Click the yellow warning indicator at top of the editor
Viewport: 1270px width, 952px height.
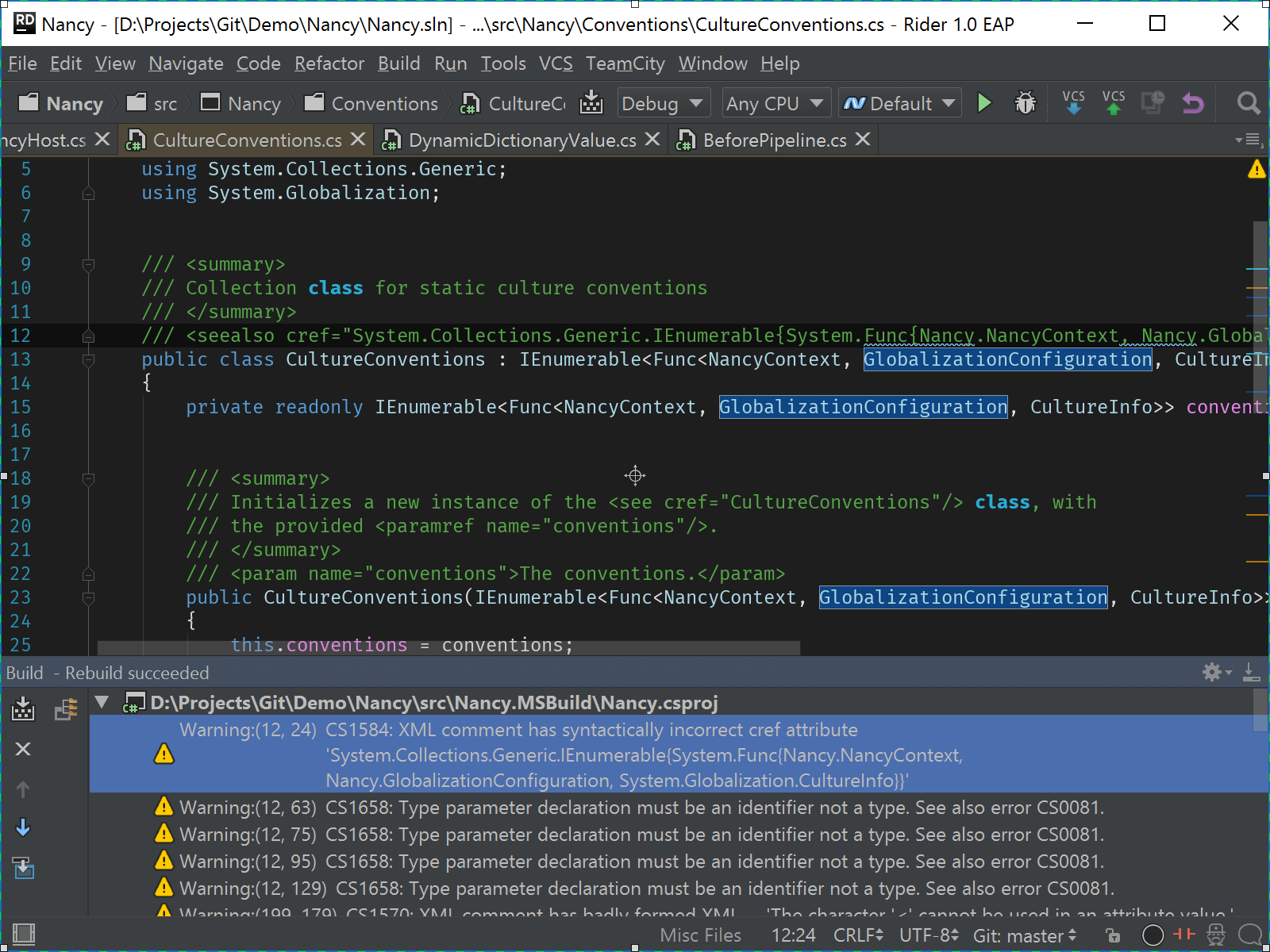tap(1257, 169)
